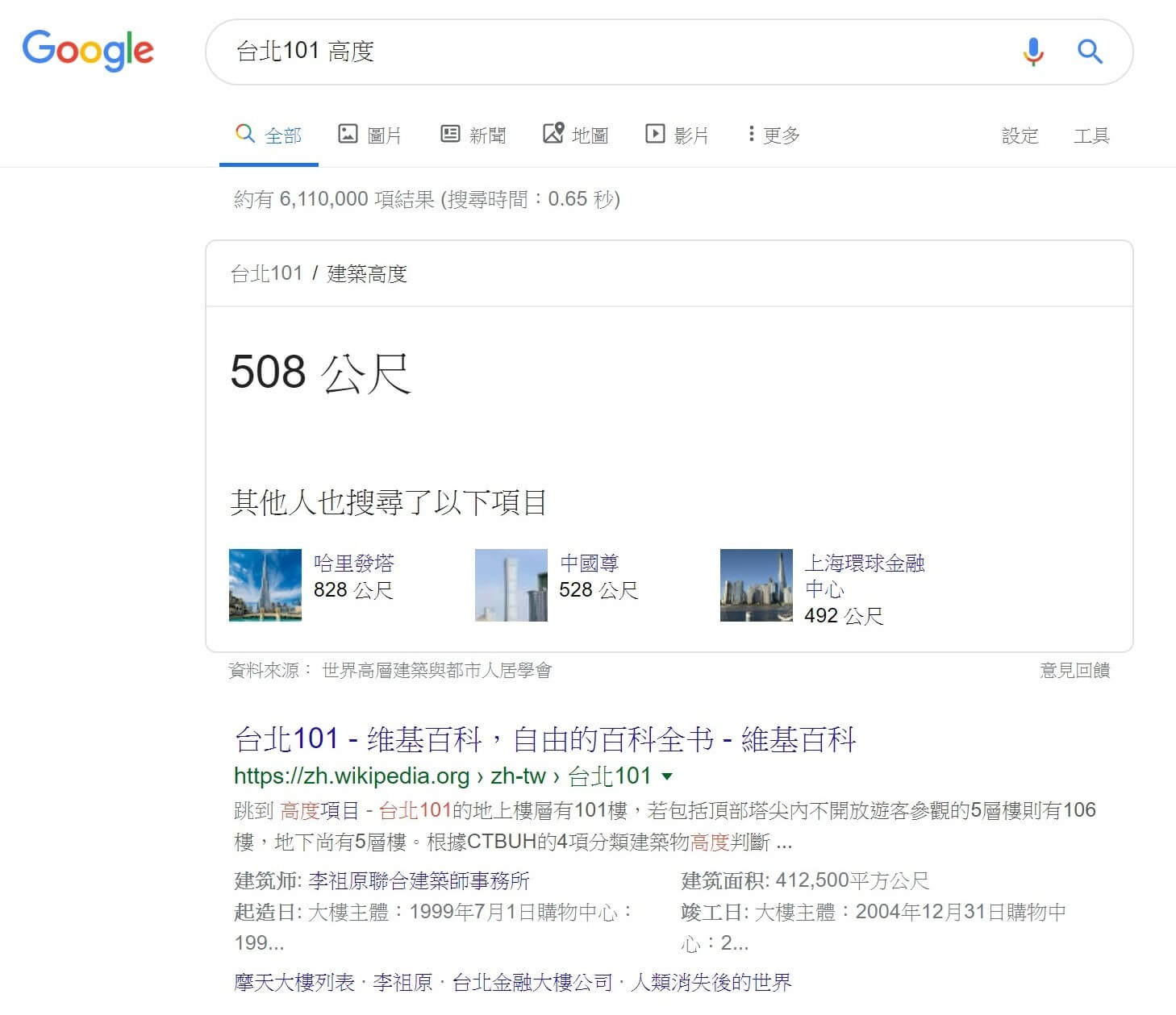
Task: Switch to the 圖片 tab
Action: (x=369, y=135)
